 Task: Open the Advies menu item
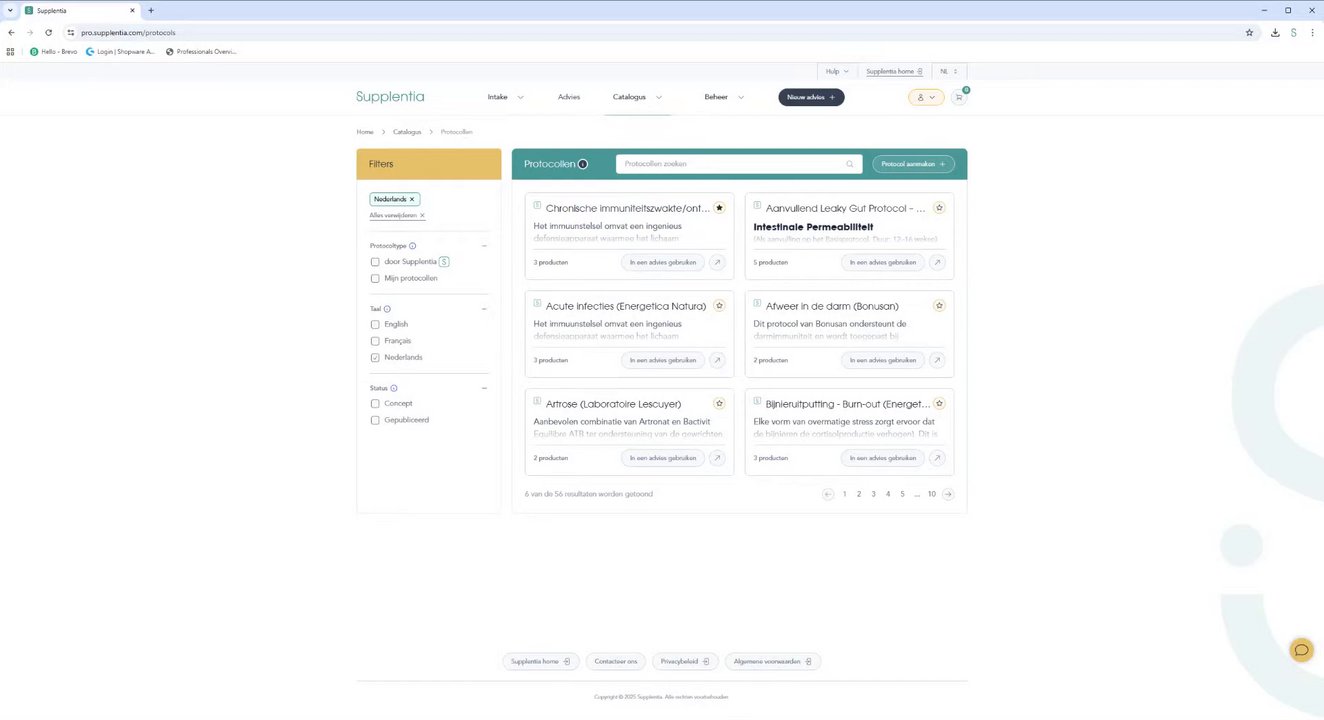pos(569,97)
